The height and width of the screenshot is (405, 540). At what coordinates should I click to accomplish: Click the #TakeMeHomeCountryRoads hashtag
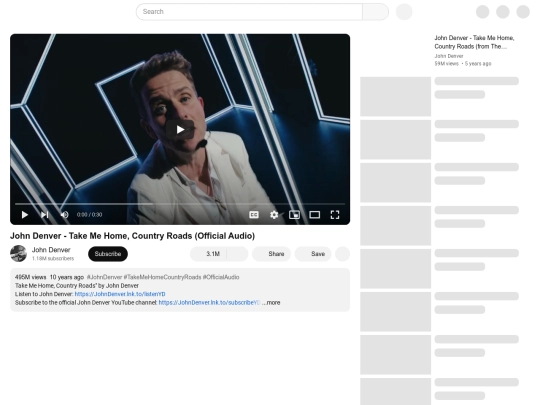pos(162,277)
